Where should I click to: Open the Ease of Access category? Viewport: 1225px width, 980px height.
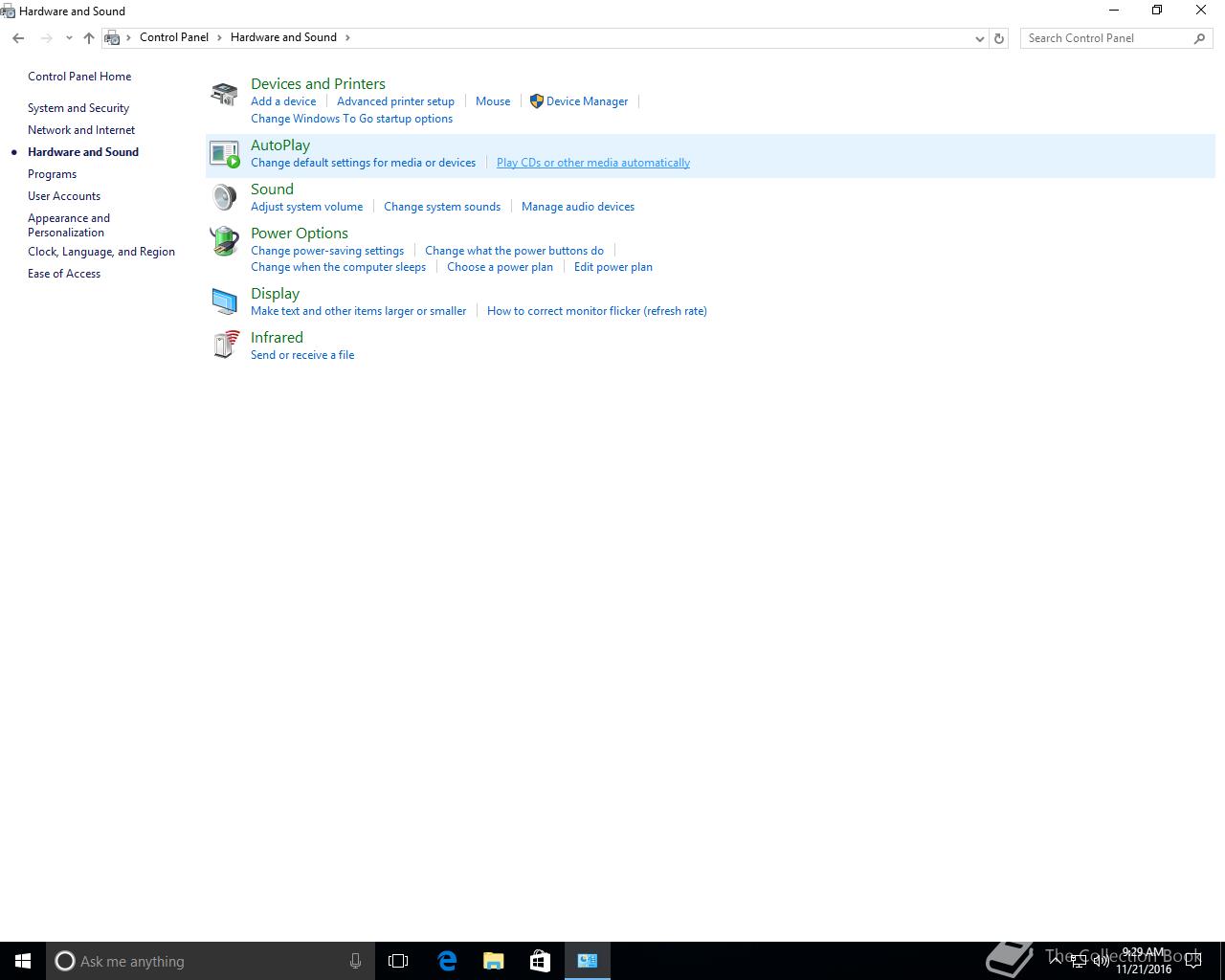click(x=64, y=274)
